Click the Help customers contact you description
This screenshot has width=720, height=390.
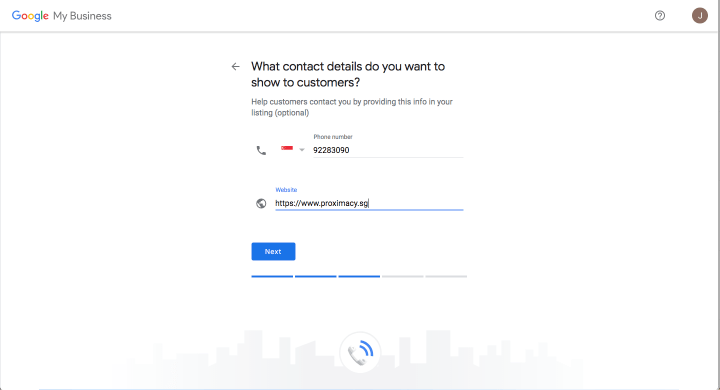352,107
